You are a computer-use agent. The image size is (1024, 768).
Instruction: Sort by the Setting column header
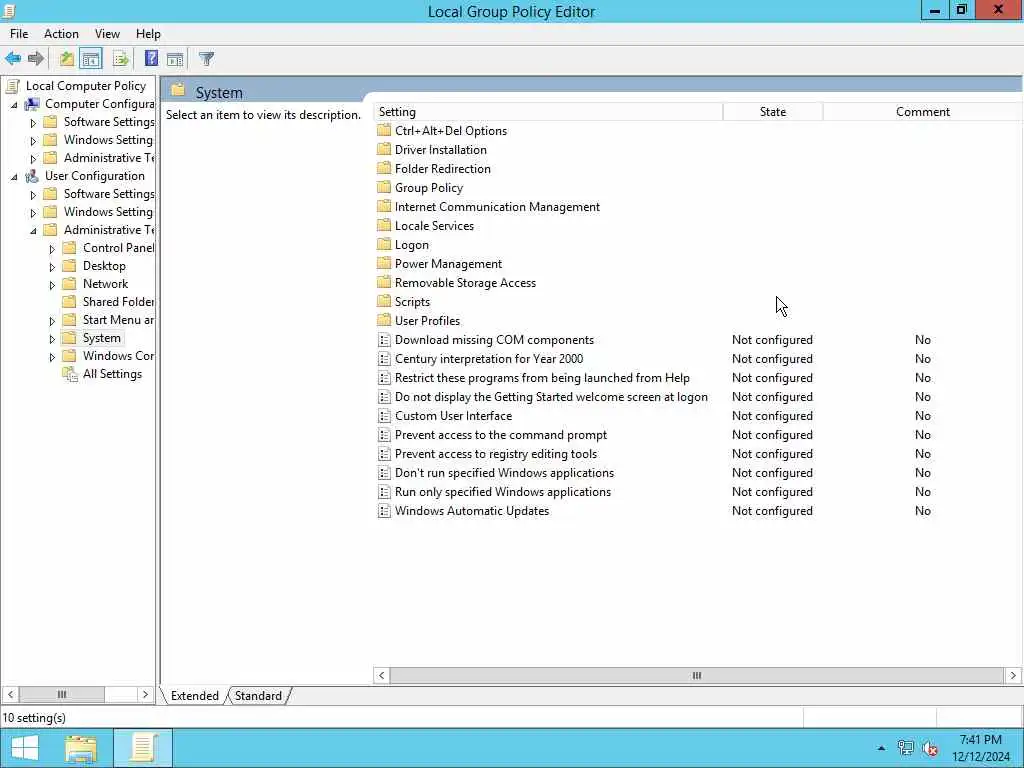click(549, 112)
